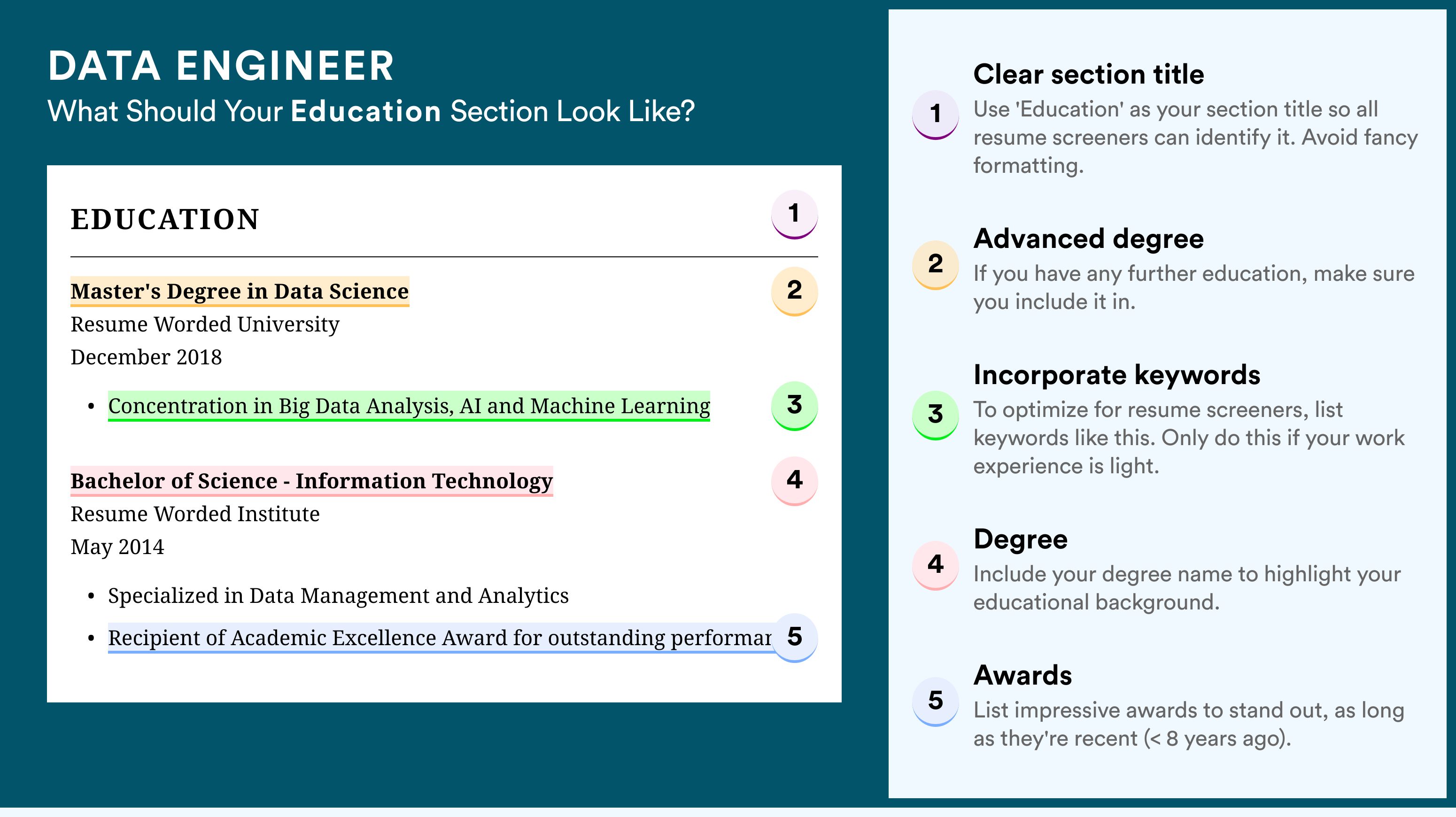This screenshot has height=817, width=1456.
Task: Click the blue number 5 badge beside Academic Excellence Award
Action: pos(794,637)
